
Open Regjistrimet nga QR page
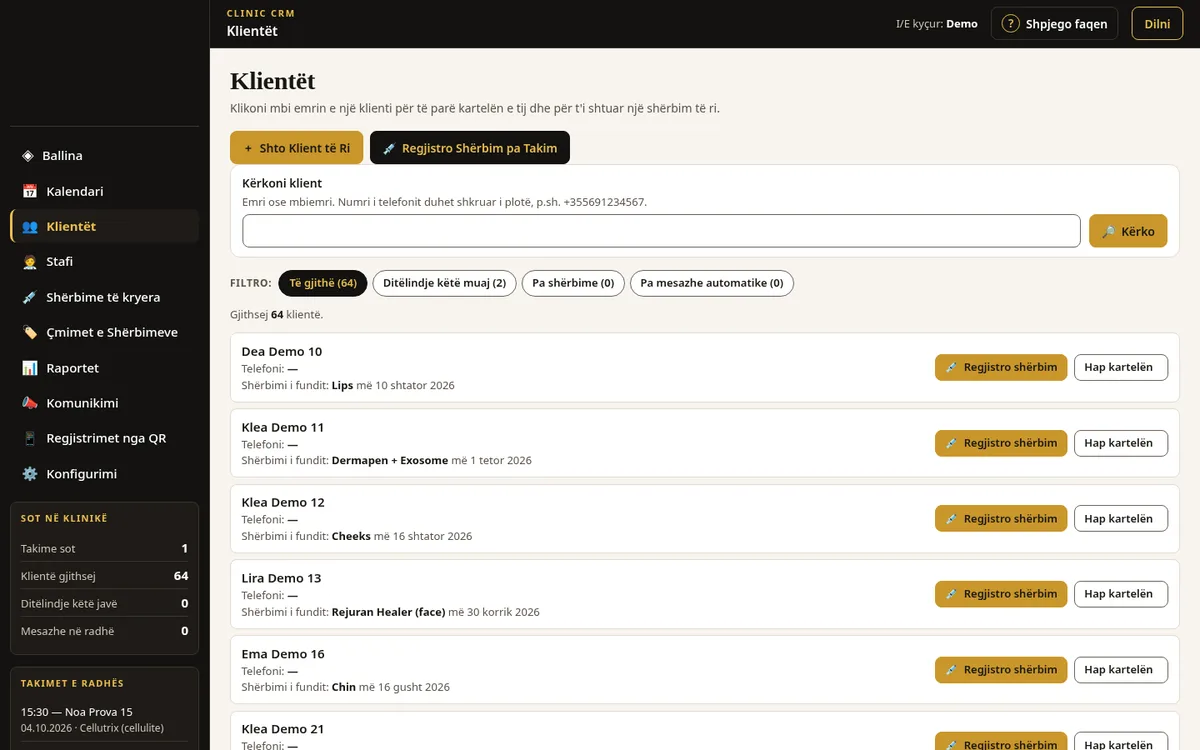pos(104,438)
